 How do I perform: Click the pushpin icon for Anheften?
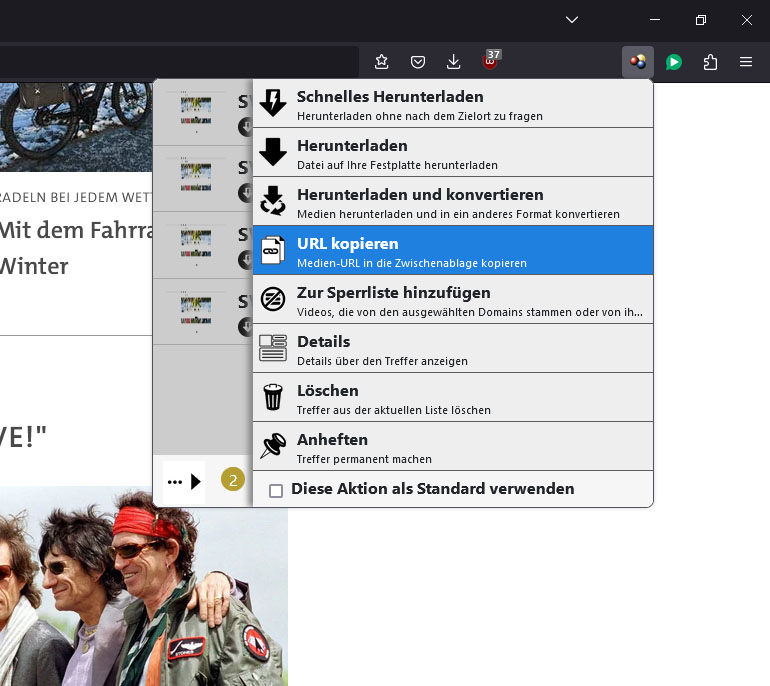[x=272, y=446]
